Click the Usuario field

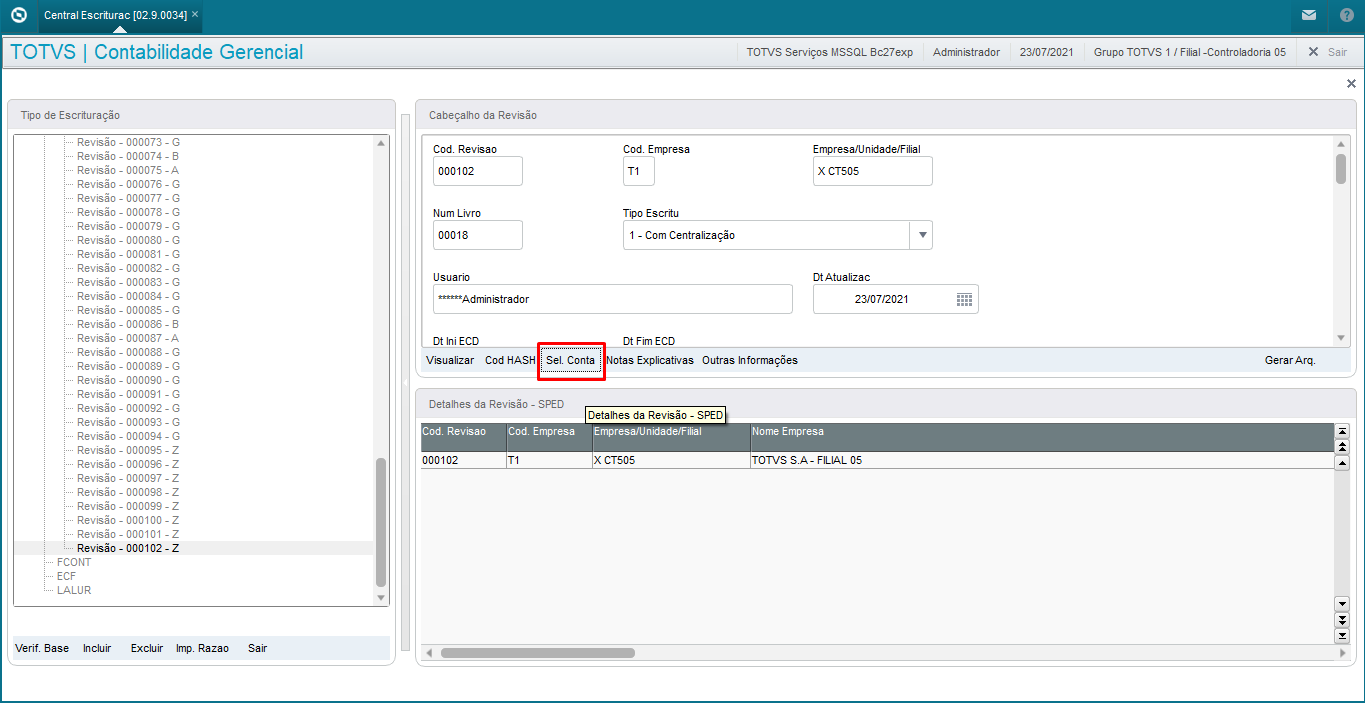click(x=613, y=299)
